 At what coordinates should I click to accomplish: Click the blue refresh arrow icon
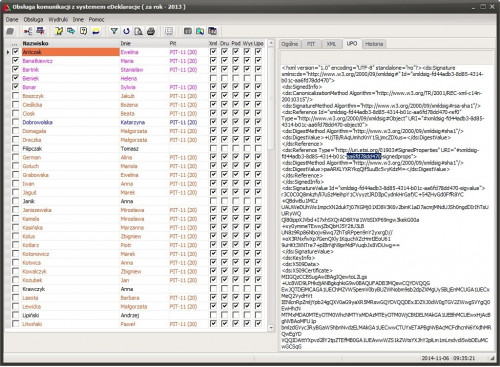tap(126, 31)
